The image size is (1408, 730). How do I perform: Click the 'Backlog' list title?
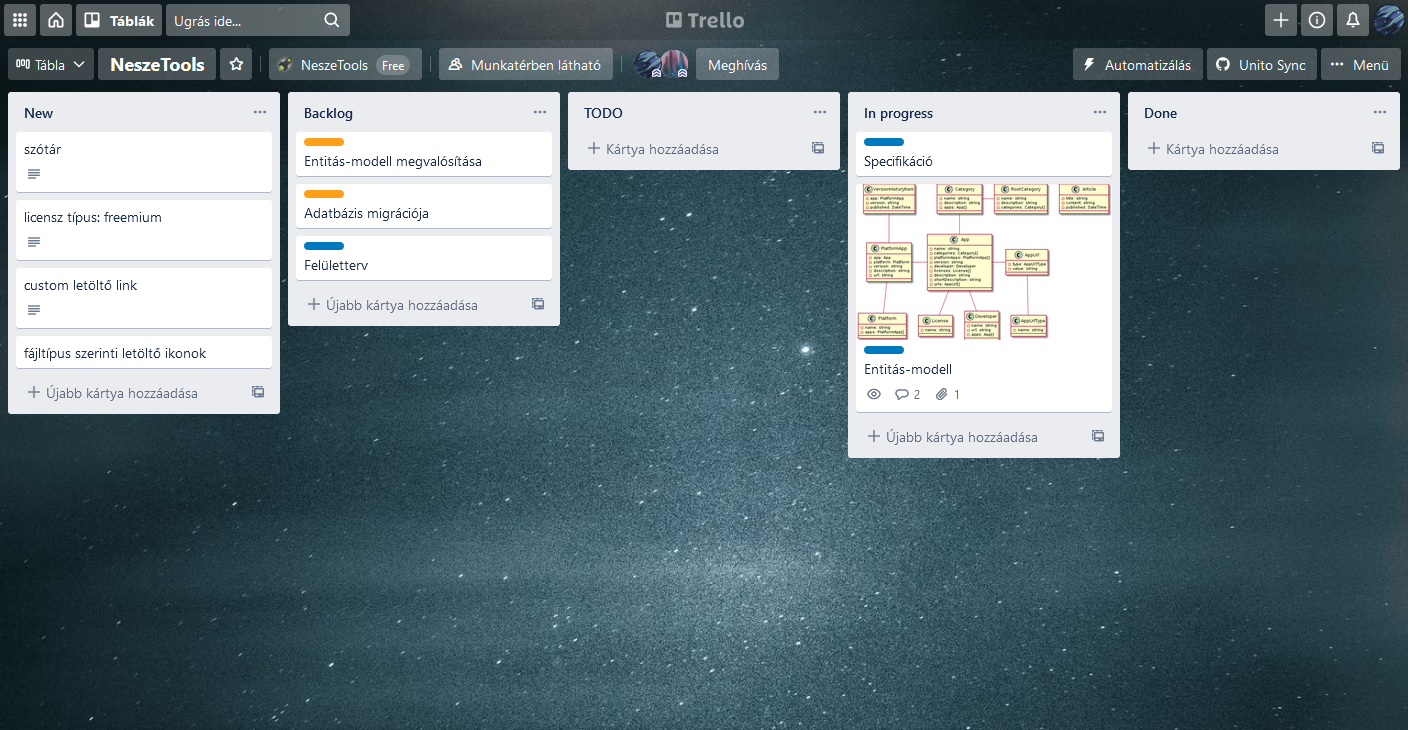(328, 114)
